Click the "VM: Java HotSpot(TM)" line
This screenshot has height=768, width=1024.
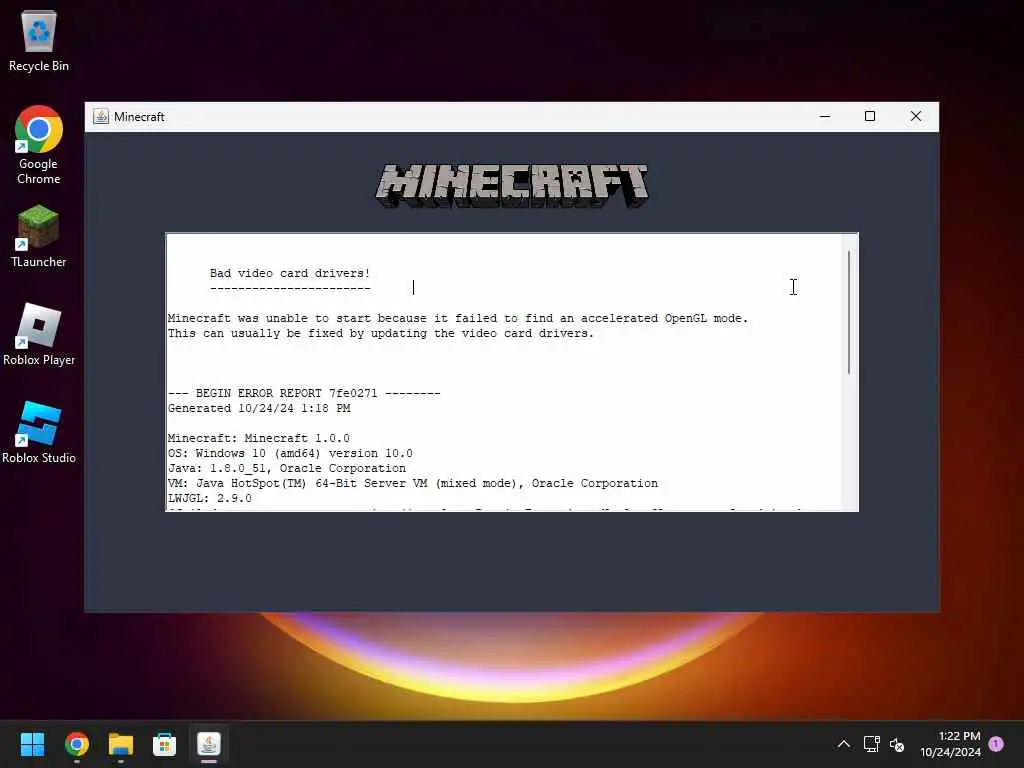[x=413, y=483]
